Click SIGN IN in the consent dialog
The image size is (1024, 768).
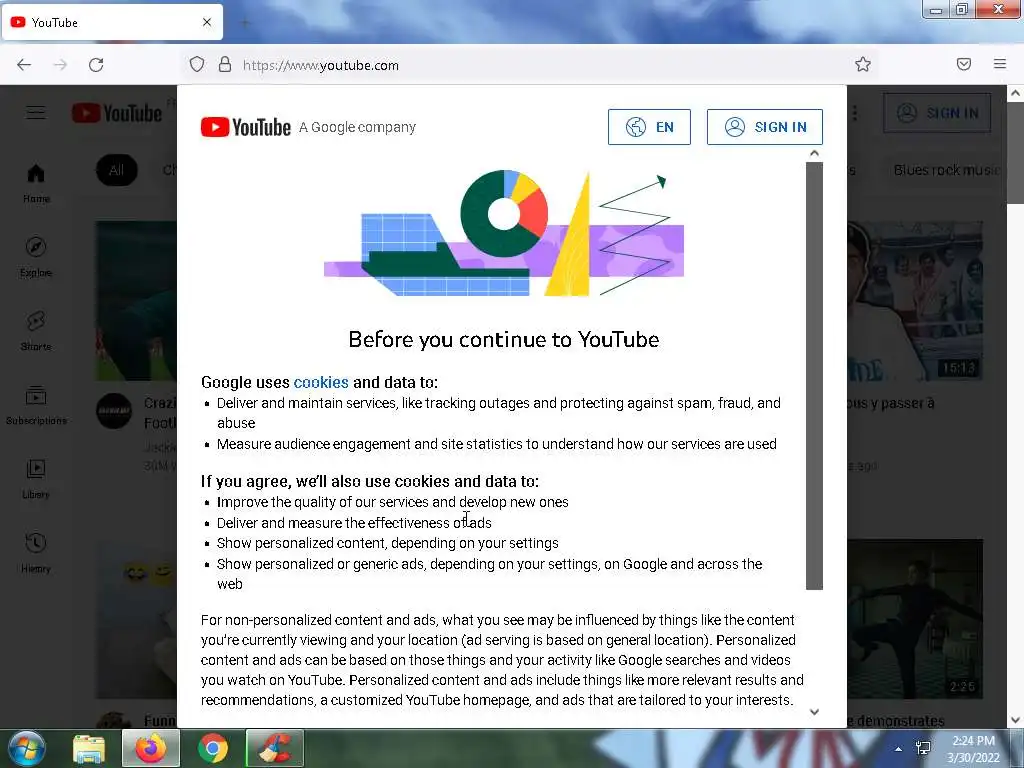765,127
